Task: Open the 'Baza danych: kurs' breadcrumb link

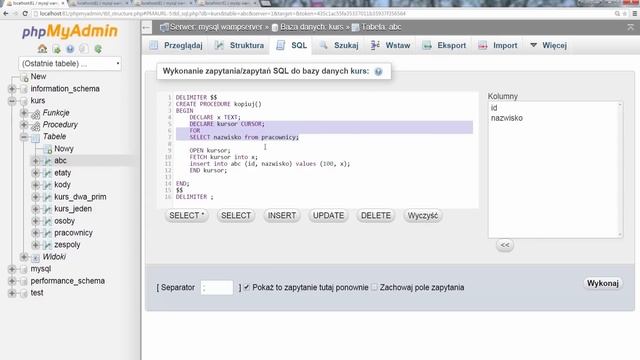Action: (312, 27)
